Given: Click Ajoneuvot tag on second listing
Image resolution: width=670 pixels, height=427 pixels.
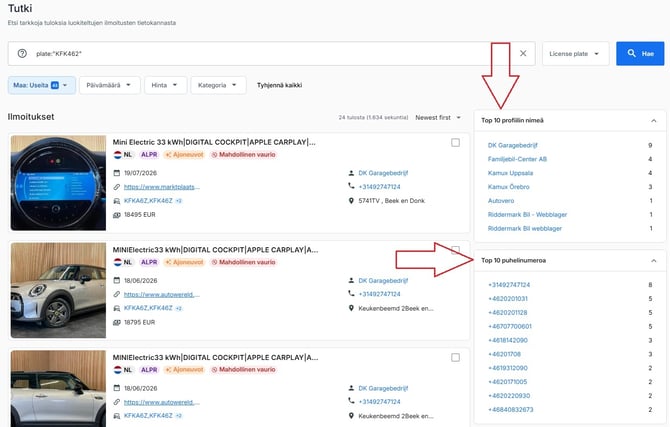Looking at the screenshot, I should (185, 262).
